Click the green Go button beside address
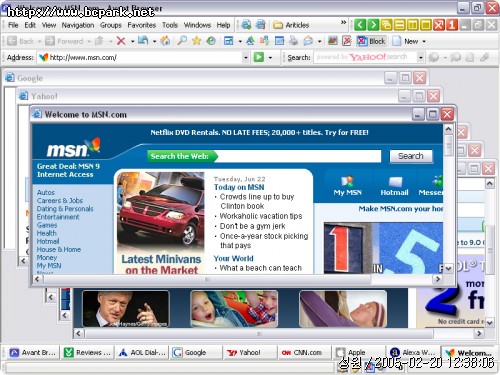 (259, 57)
